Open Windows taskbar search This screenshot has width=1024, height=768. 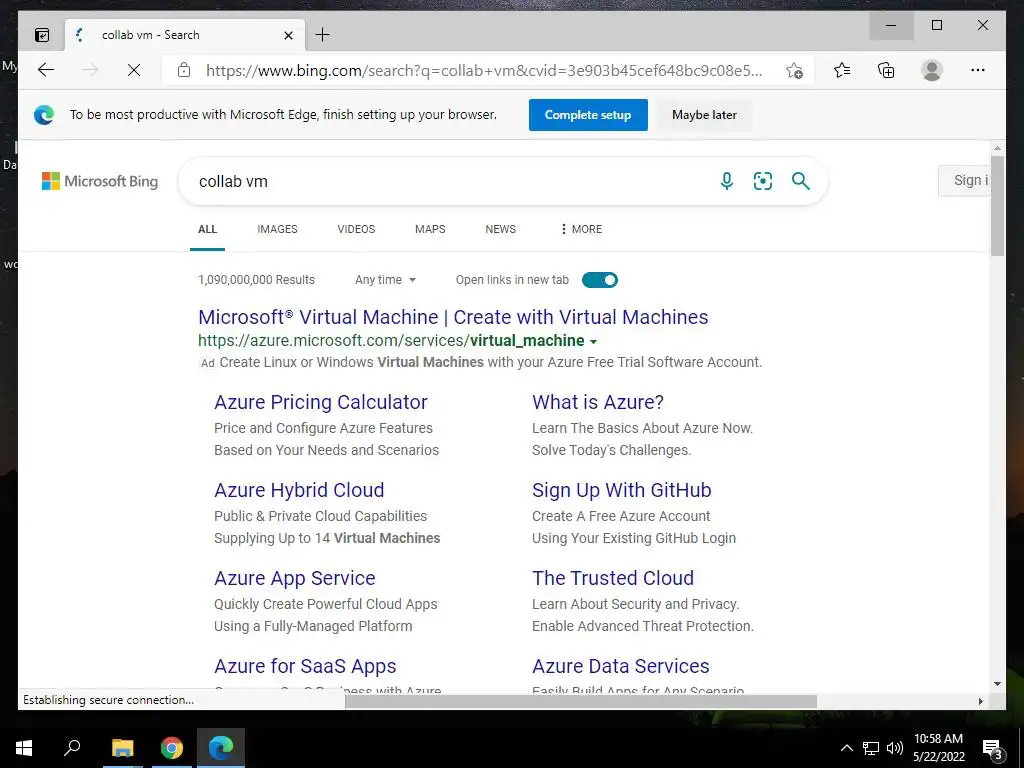coord(72,748)
